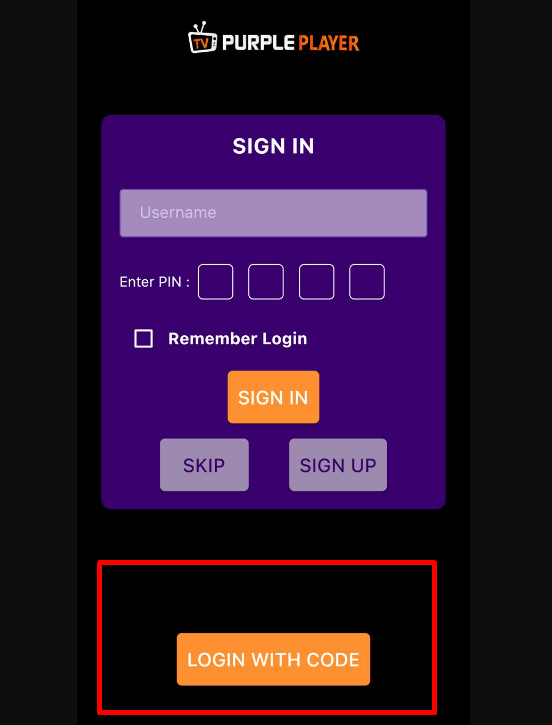
Task: Click the Enter PIN label
Action: (x=154, y=282)
